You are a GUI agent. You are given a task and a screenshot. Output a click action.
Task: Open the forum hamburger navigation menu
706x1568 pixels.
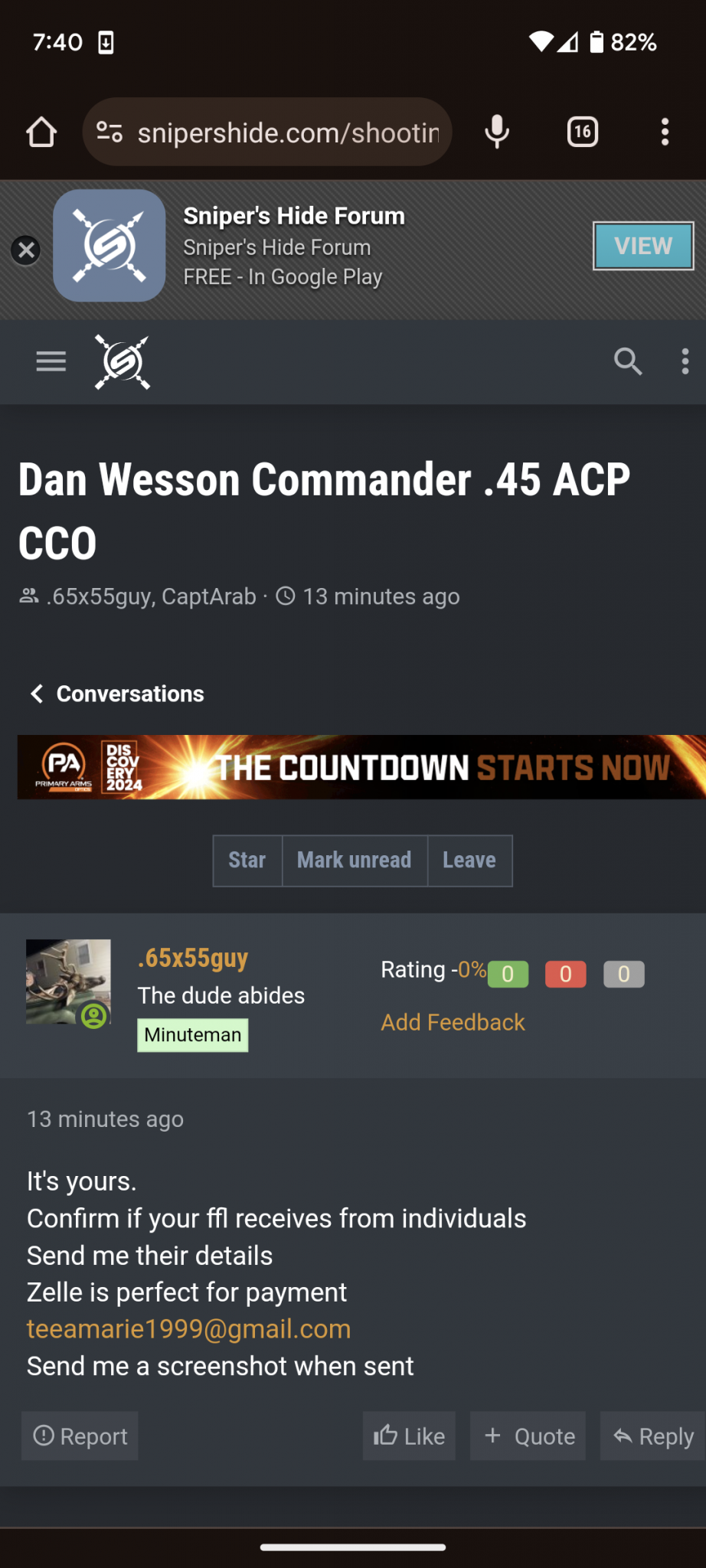pyautogui.click(x=51, y=361)
